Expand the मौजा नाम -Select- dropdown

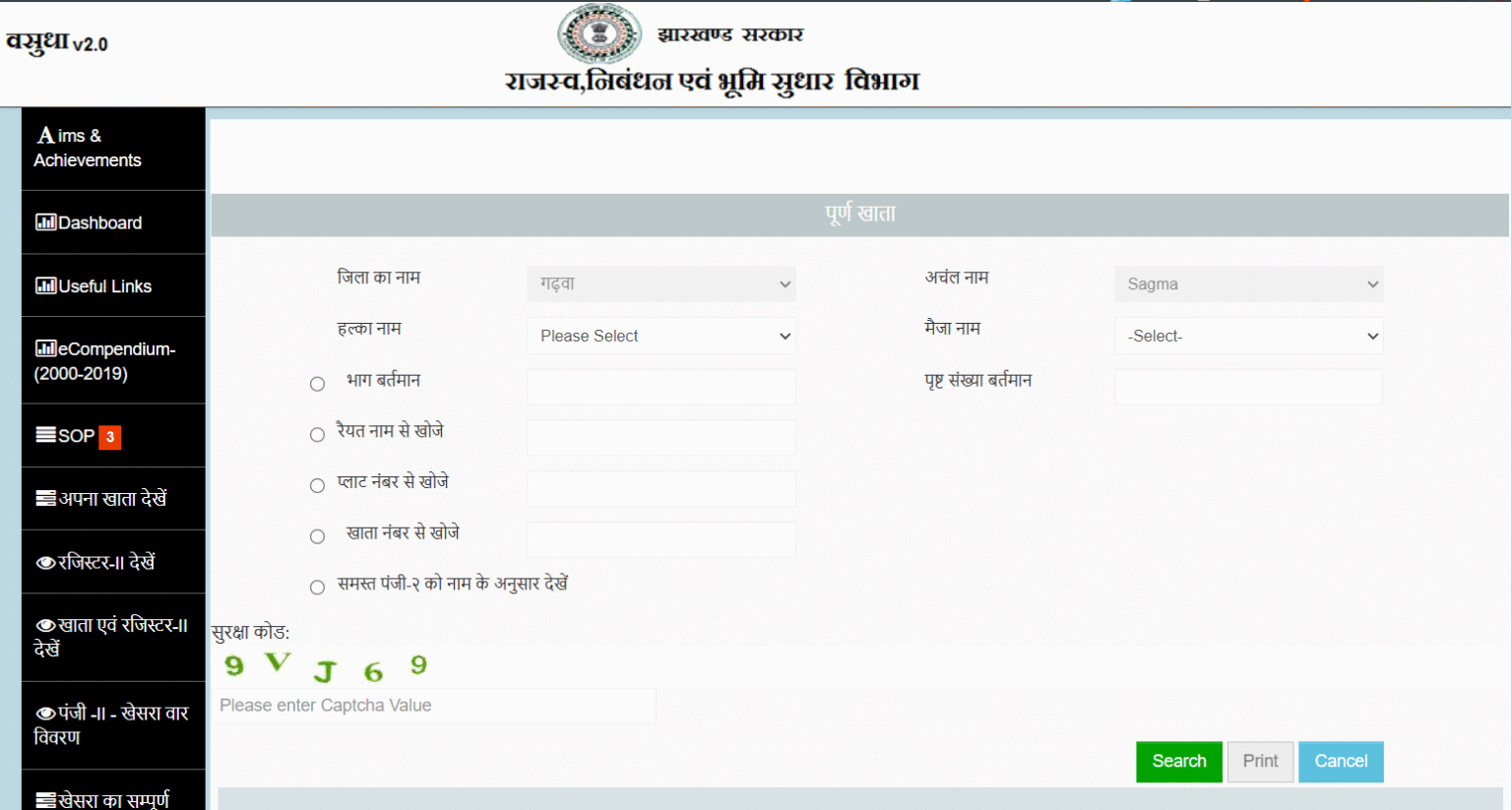pyautogui.click(x=1248, y=336)
